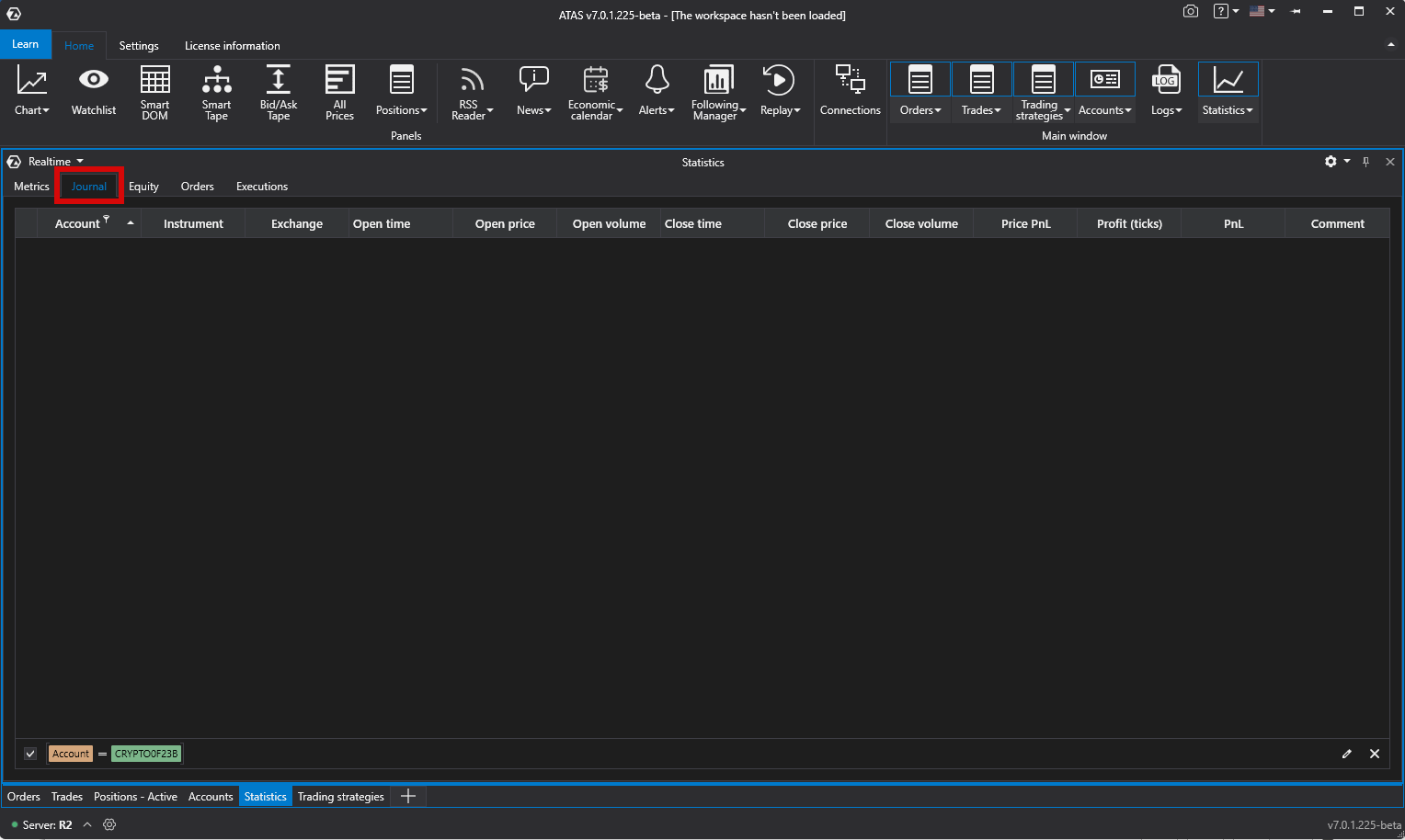Switch to the Metrics tab
Screen dimensions: 1405x840
pos(31,187)
